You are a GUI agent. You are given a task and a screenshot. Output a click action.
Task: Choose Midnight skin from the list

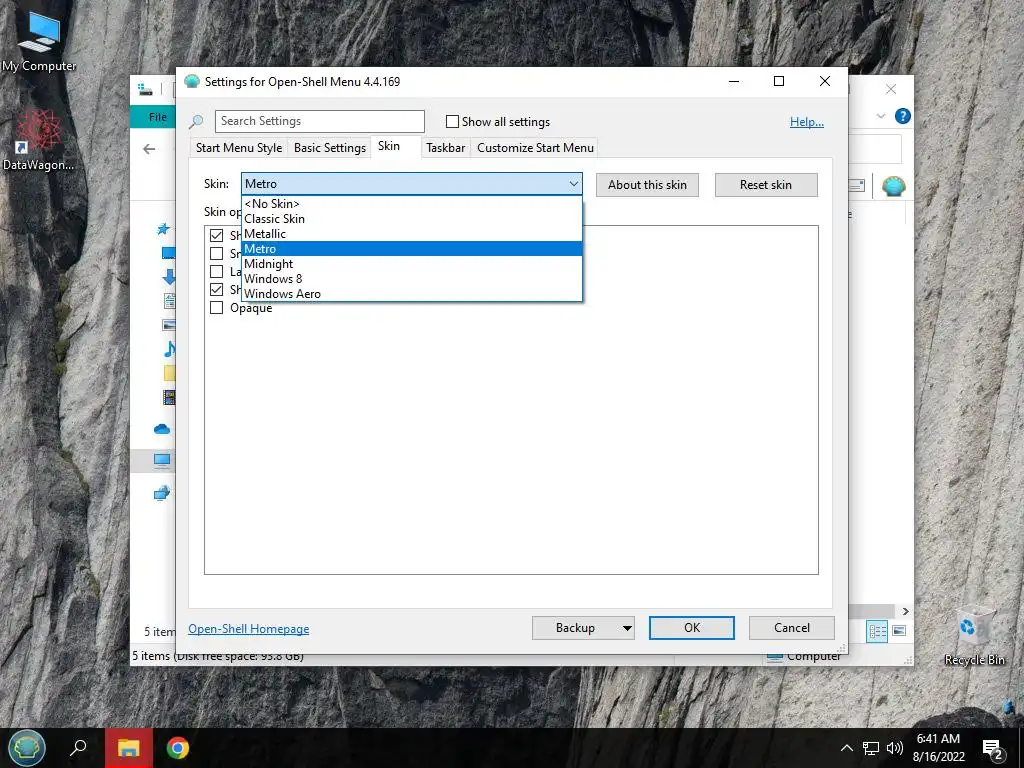[x=411, y=264]
